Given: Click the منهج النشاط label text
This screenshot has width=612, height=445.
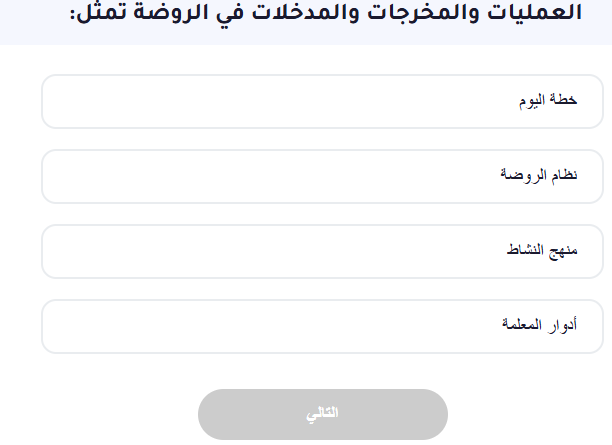Looking at the screenshot, I should [543, 251].
